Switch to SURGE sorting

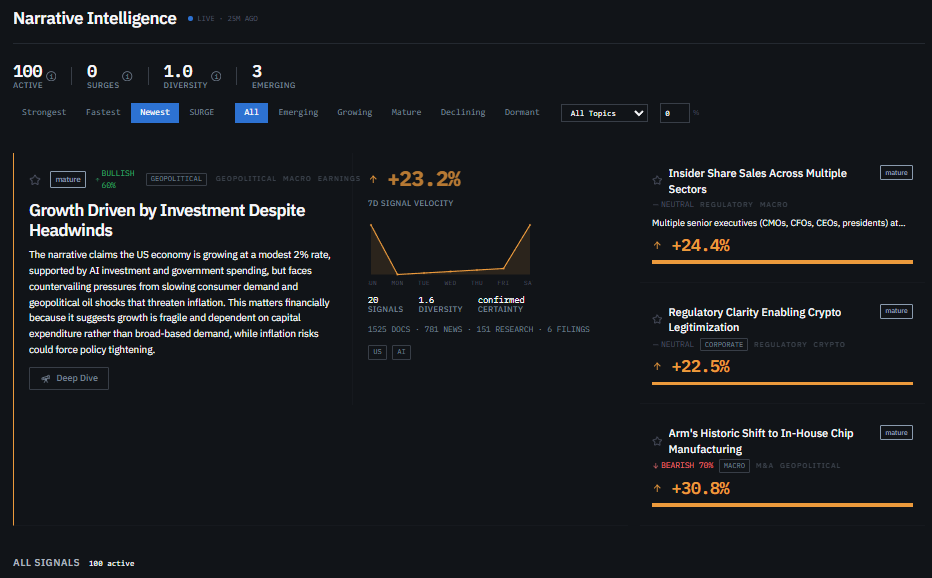201,112
